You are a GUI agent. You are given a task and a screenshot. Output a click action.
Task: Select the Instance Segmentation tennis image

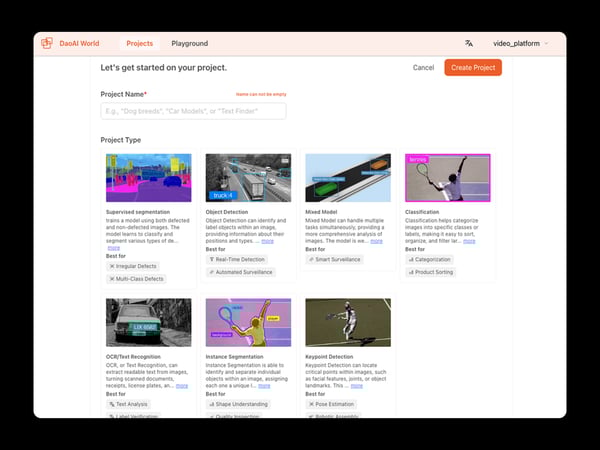[247, 322]
